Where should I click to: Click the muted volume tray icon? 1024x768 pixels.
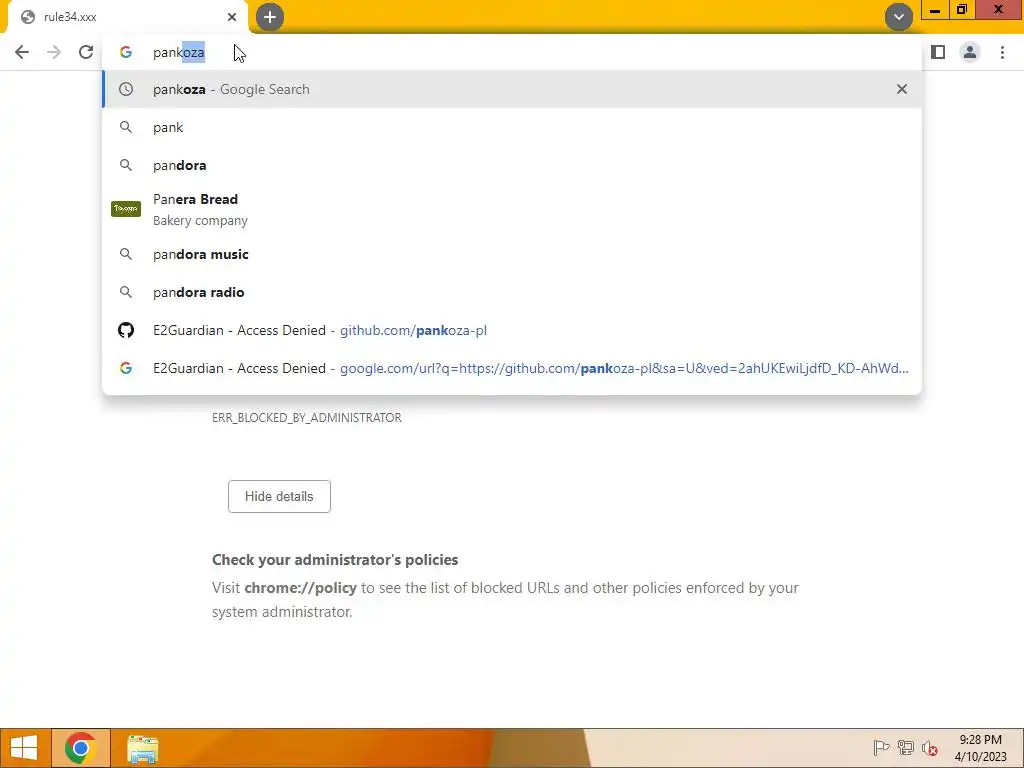(930, 748)
